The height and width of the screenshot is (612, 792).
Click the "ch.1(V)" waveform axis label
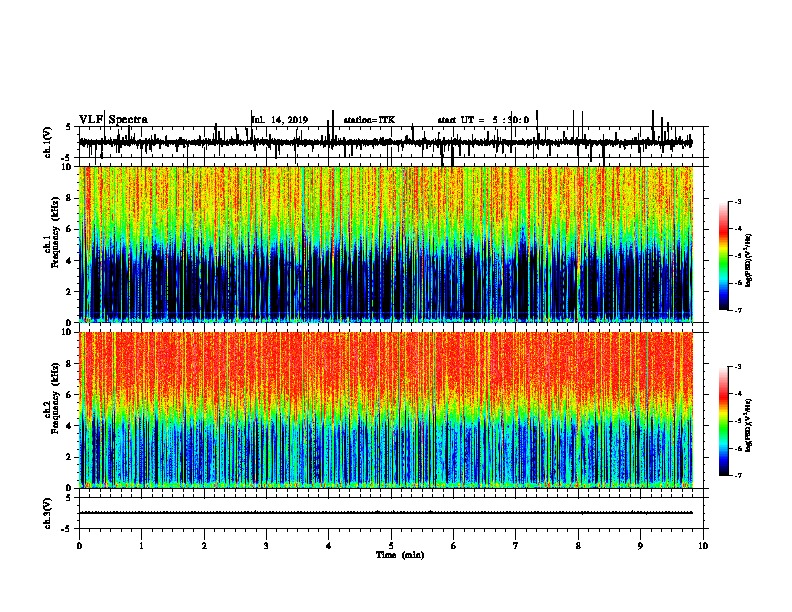tap(48, 142)
